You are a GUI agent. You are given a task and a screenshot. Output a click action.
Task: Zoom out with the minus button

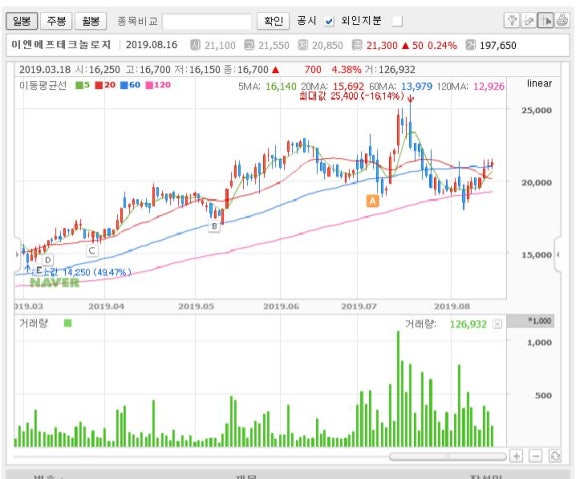(x=536, y=456)
